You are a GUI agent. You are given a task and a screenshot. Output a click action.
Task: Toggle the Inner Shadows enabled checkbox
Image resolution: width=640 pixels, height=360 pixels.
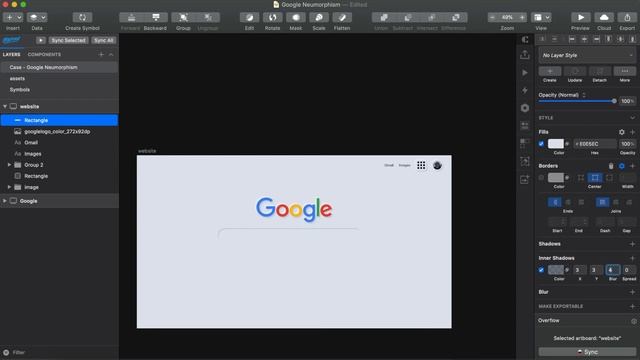(541, 270)
